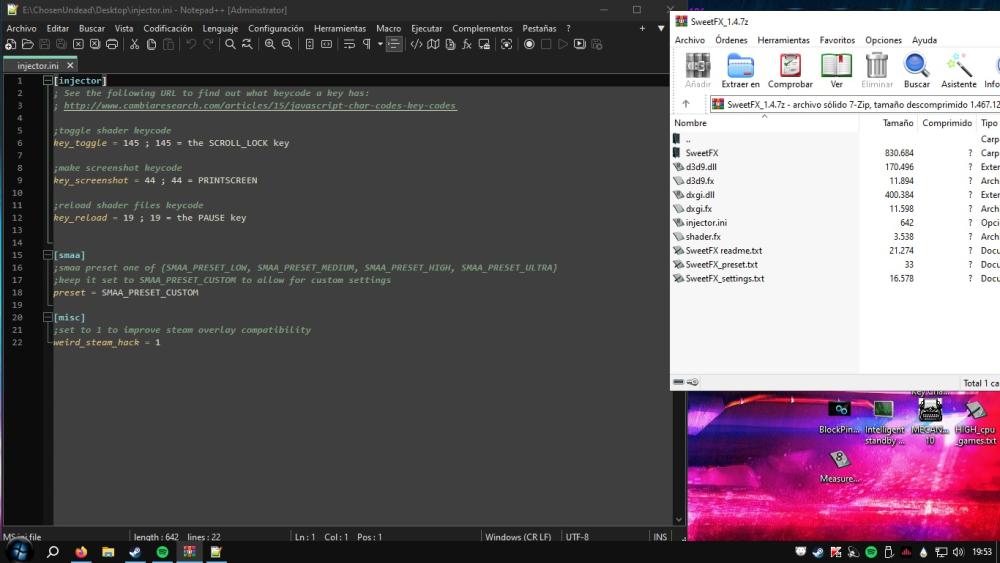This screenshot has width=1000, height=563.
Task: Open the Document Map icon
Action: click(433, 45)
